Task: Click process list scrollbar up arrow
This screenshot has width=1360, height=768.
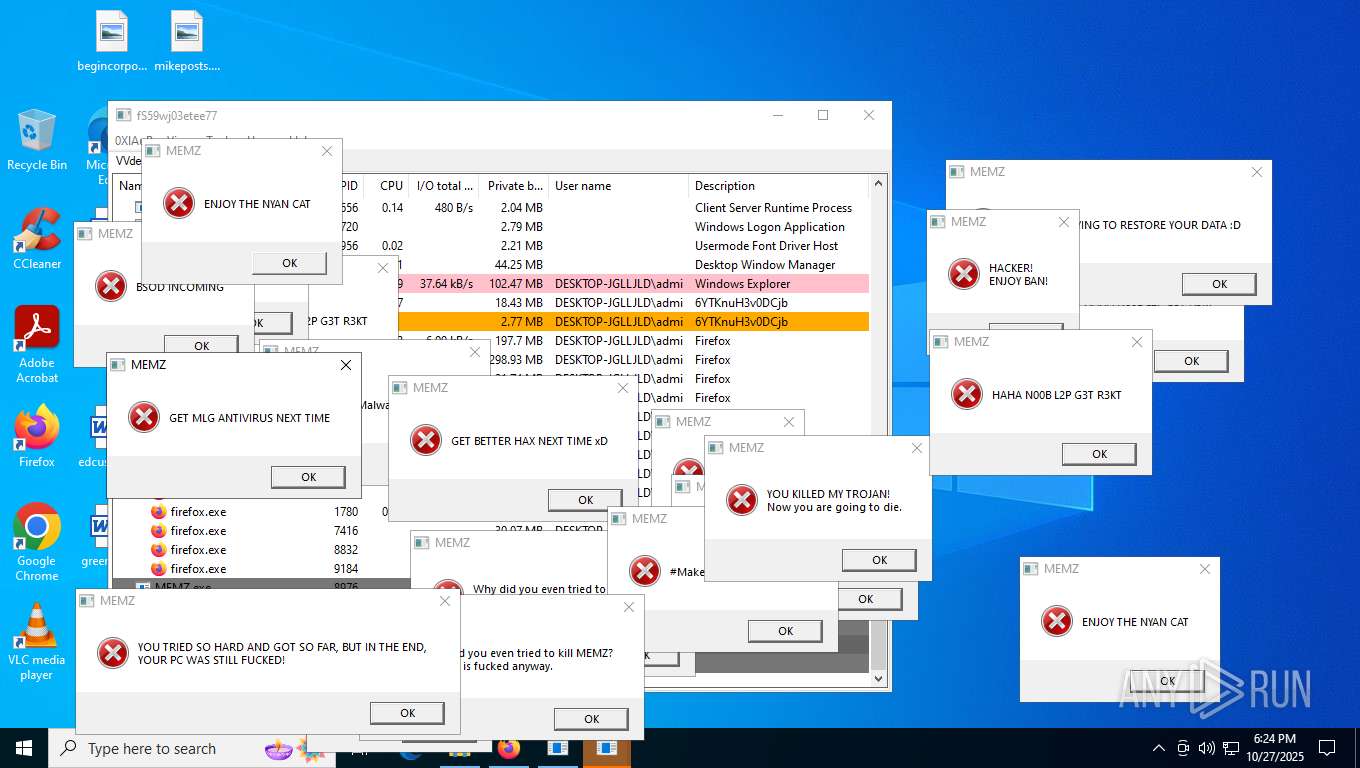Action: [879, 184]
